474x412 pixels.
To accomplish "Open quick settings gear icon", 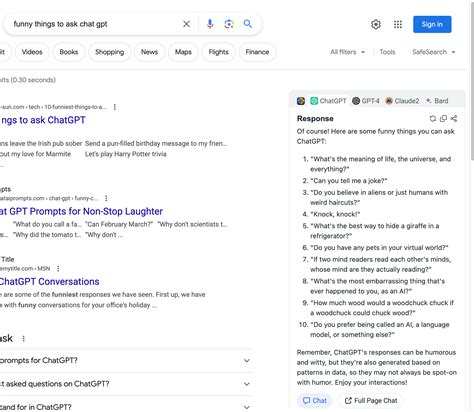I will click(x=376, y=24).
